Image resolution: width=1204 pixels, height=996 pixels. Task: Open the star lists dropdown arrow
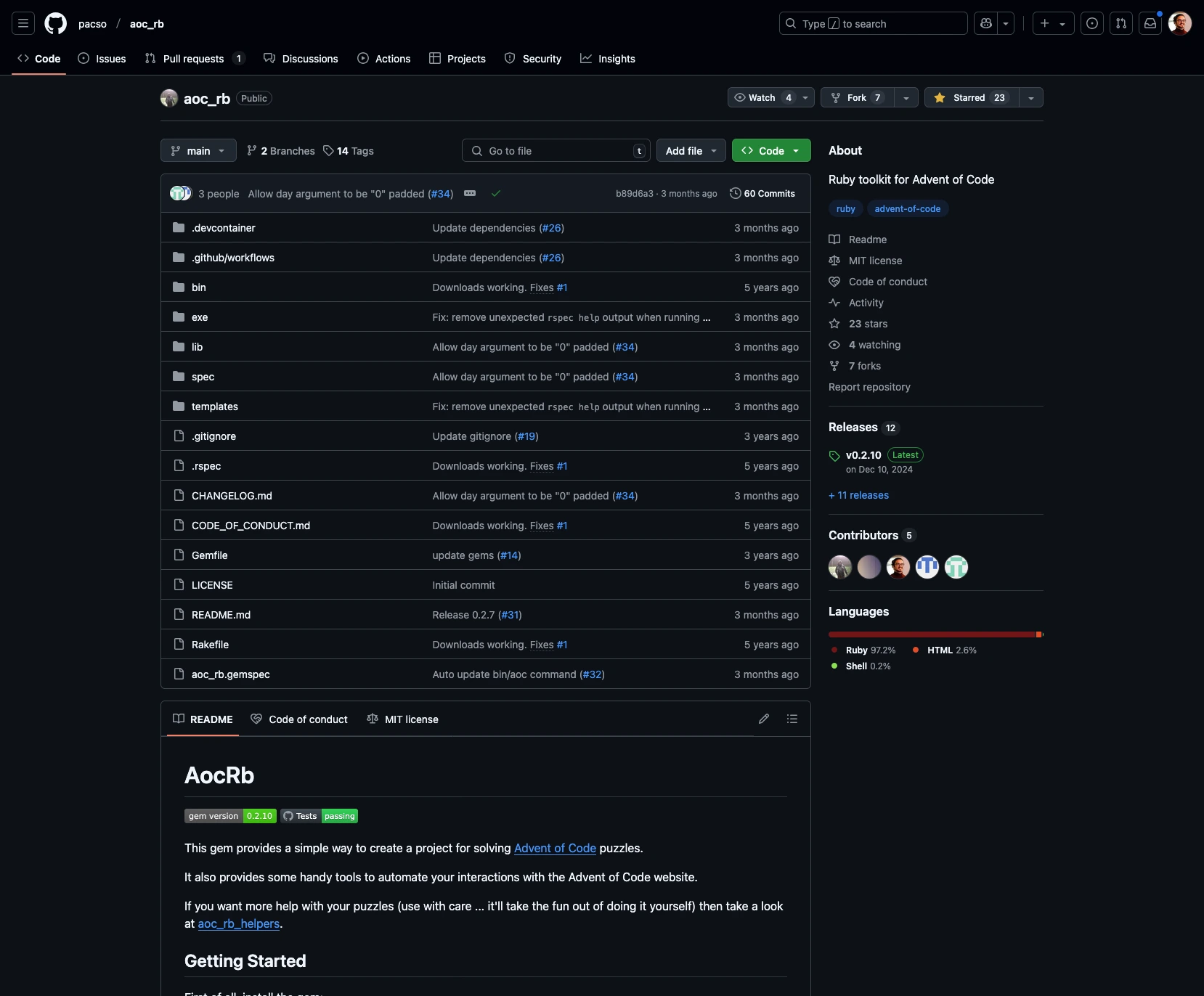[1031, 97]
